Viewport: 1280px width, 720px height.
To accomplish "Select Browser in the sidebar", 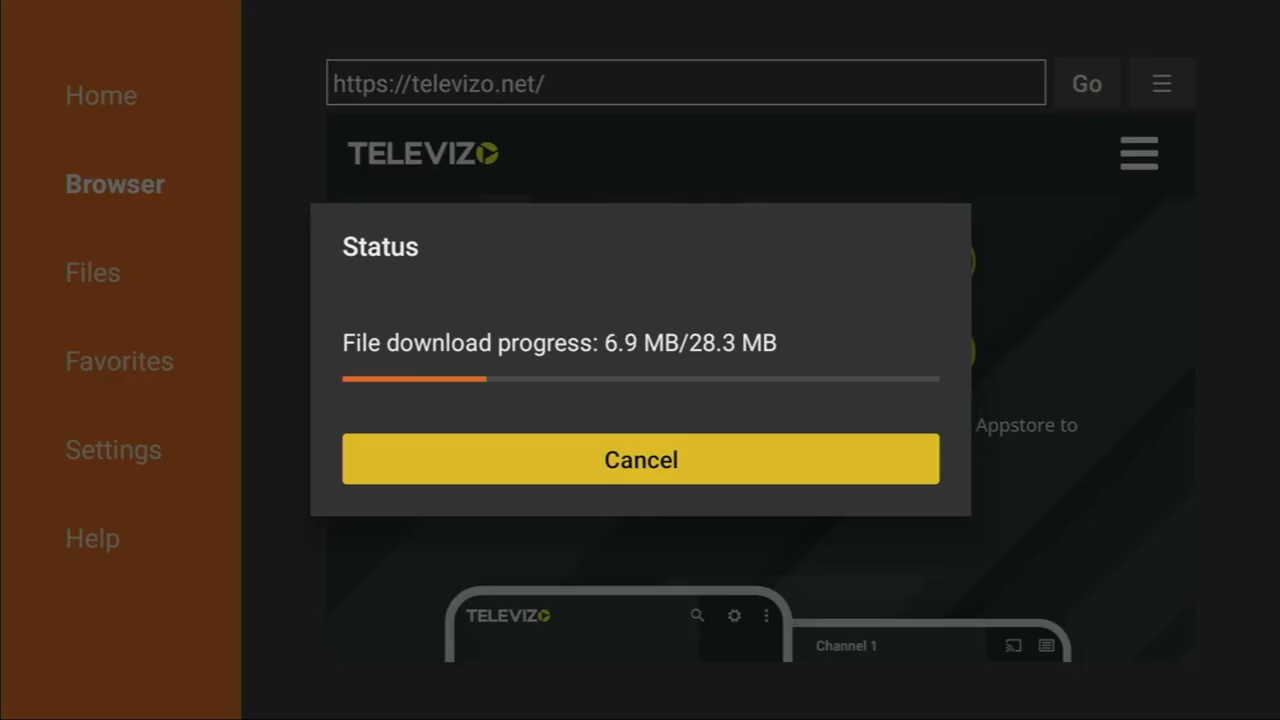I will (115, 184).
